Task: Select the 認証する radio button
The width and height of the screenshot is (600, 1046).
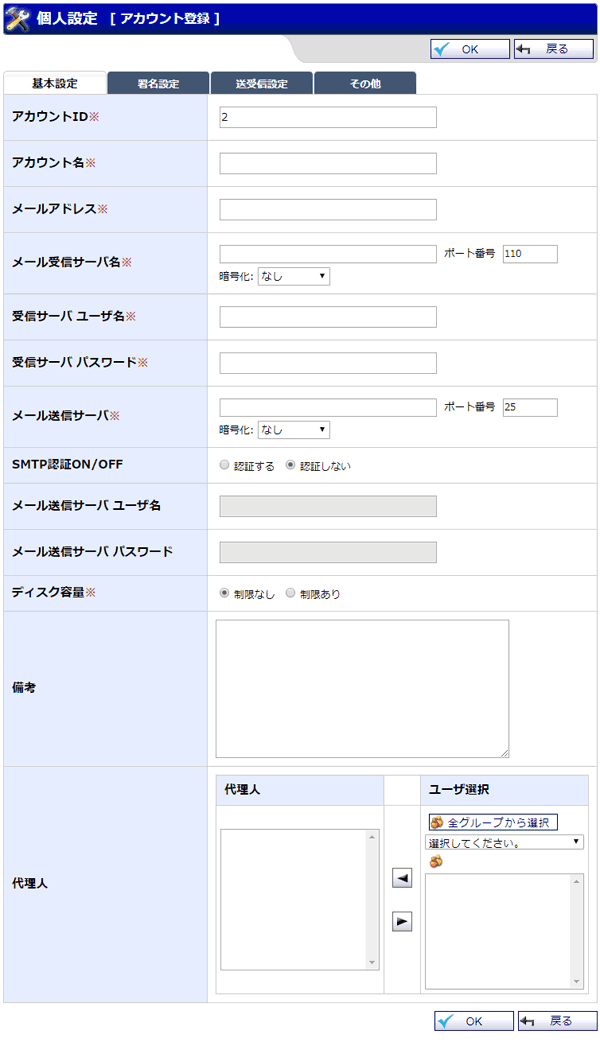Action: pos(224,465)
